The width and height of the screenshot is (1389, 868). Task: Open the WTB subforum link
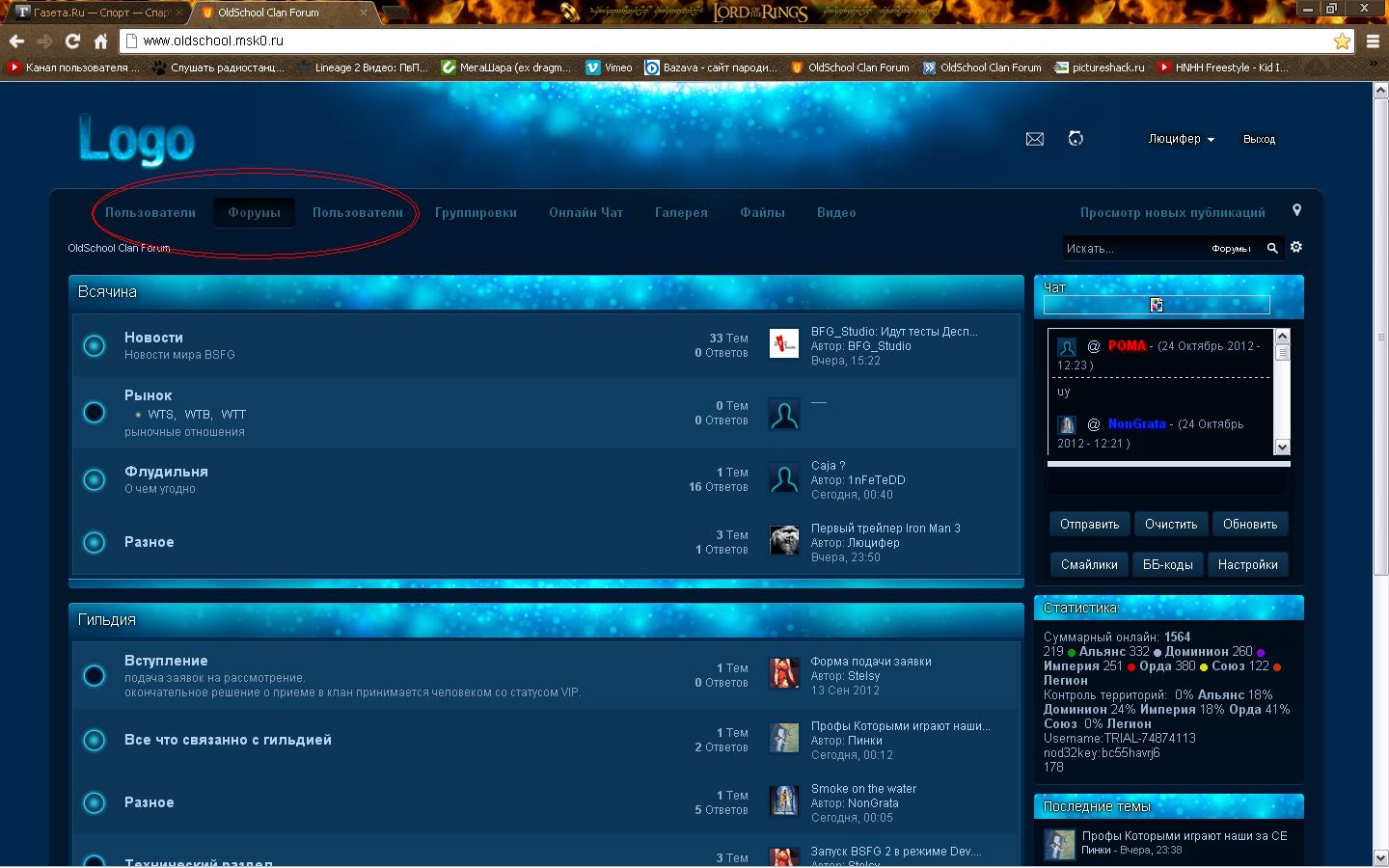pyautogui.click(x=198, y=415)
